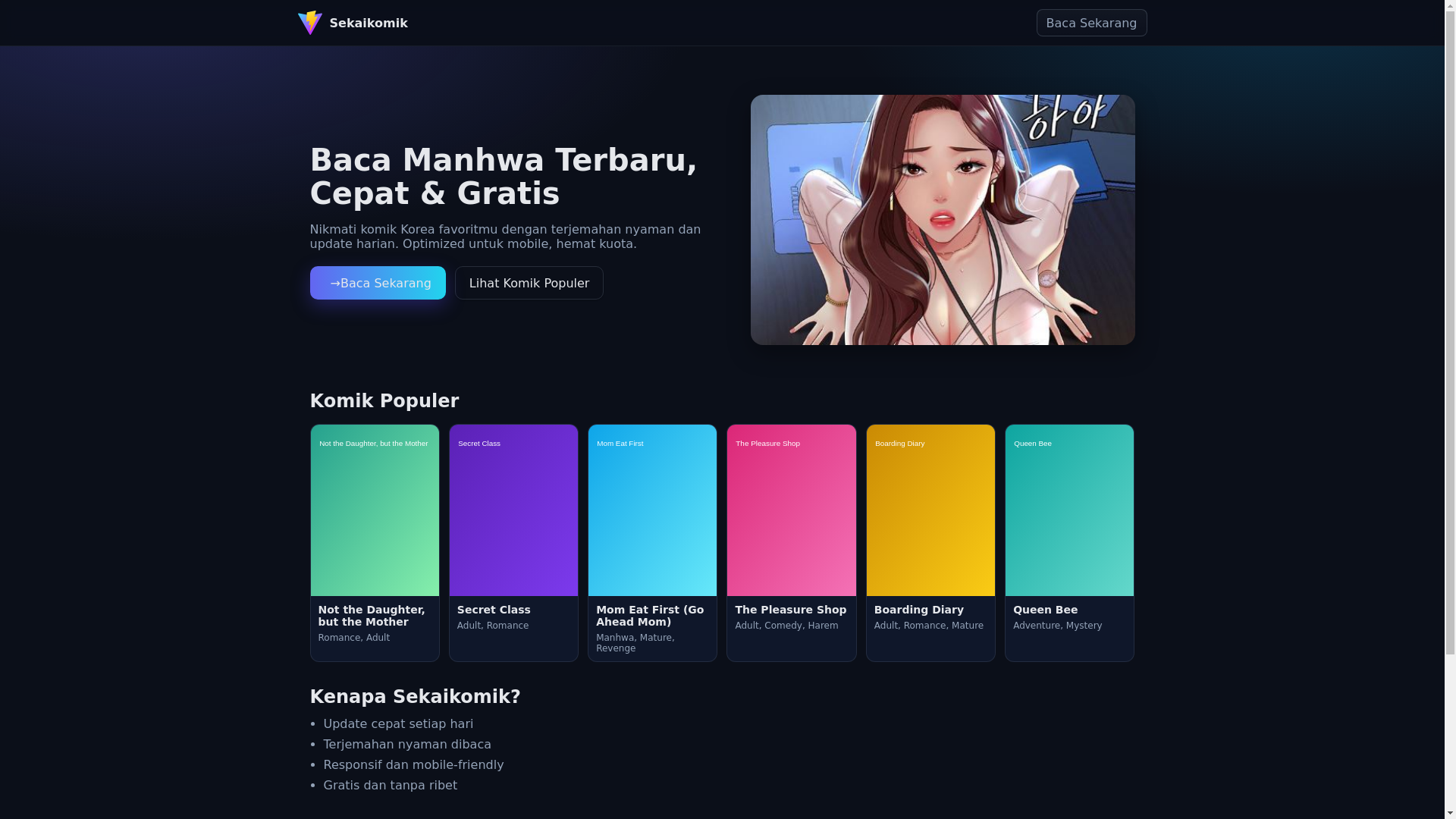Screen dimensions: 1456x819
Task: Click the Nikmati komik Korea description paragraph
Action: (x=505, y=237)
